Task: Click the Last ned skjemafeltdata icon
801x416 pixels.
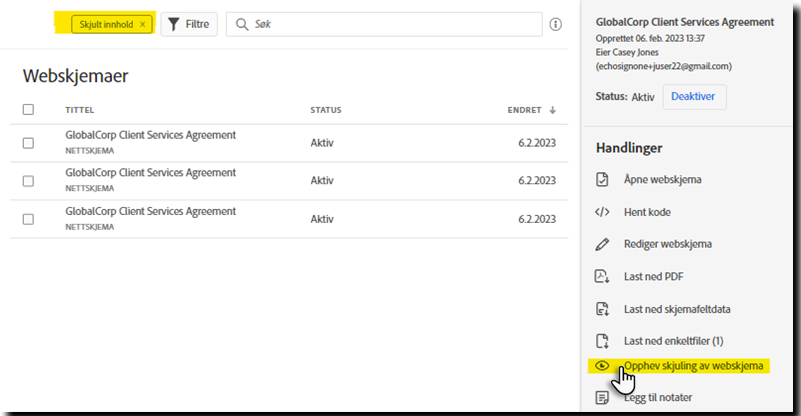Action: point(602,309)
